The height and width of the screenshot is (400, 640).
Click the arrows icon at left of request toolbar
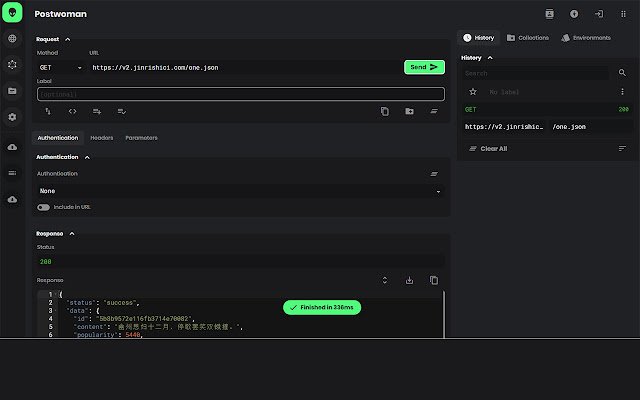pyautogui.click(x=48, y=111)
